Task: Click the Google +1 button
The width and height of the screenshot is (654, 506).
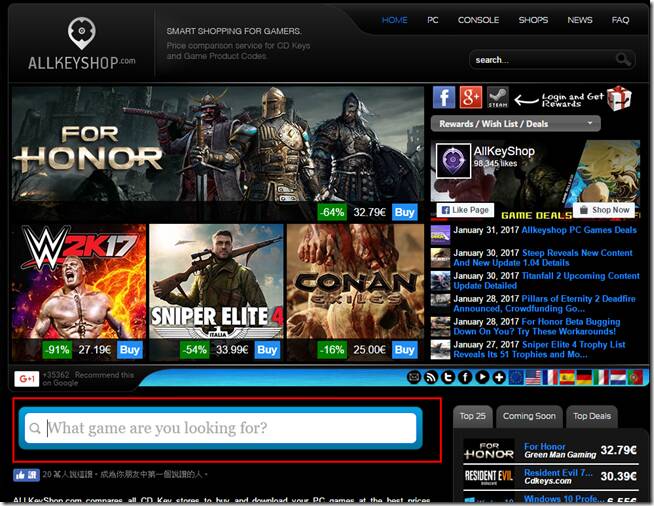Action: coord(27,379)
